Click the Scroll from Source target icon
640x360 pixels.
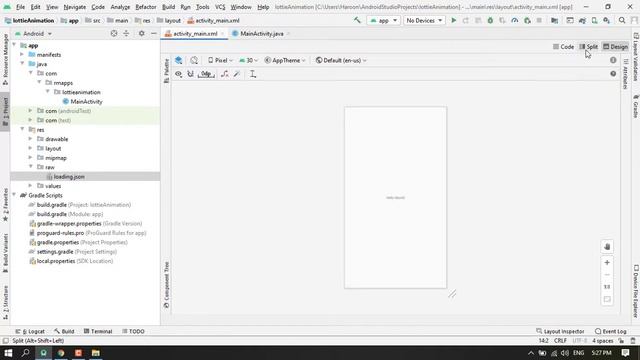coord(114,33)
